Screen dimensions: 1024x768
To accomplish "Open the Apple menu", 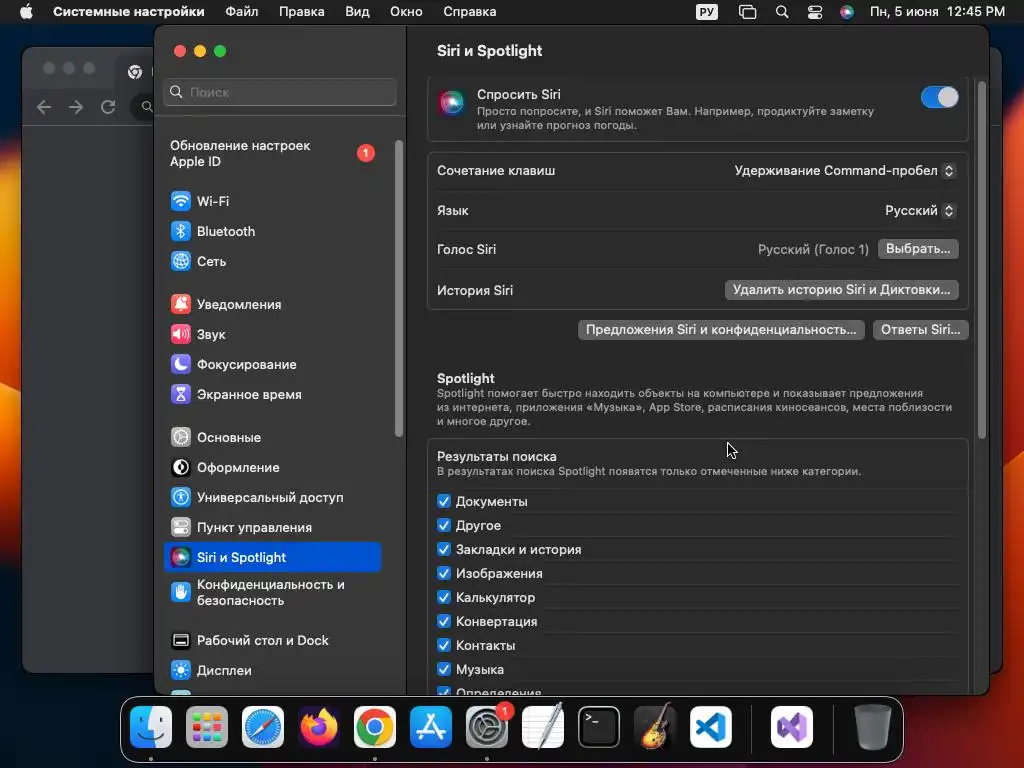I will pyautogui.click(x=26, y=12).
